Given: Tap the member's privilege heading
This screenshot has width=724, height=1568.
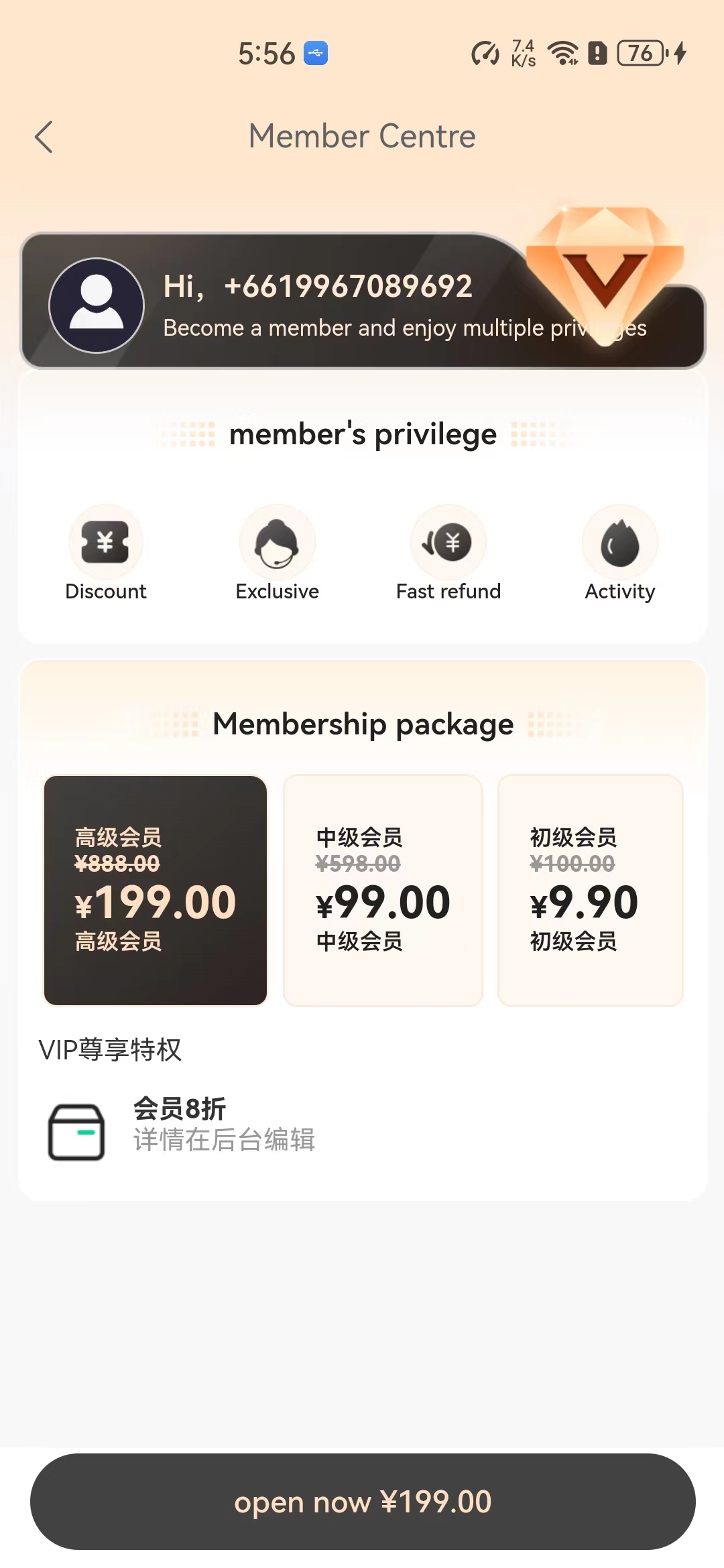Looking at the screenshot, I should pyautogui.click(x=363, y=435).
